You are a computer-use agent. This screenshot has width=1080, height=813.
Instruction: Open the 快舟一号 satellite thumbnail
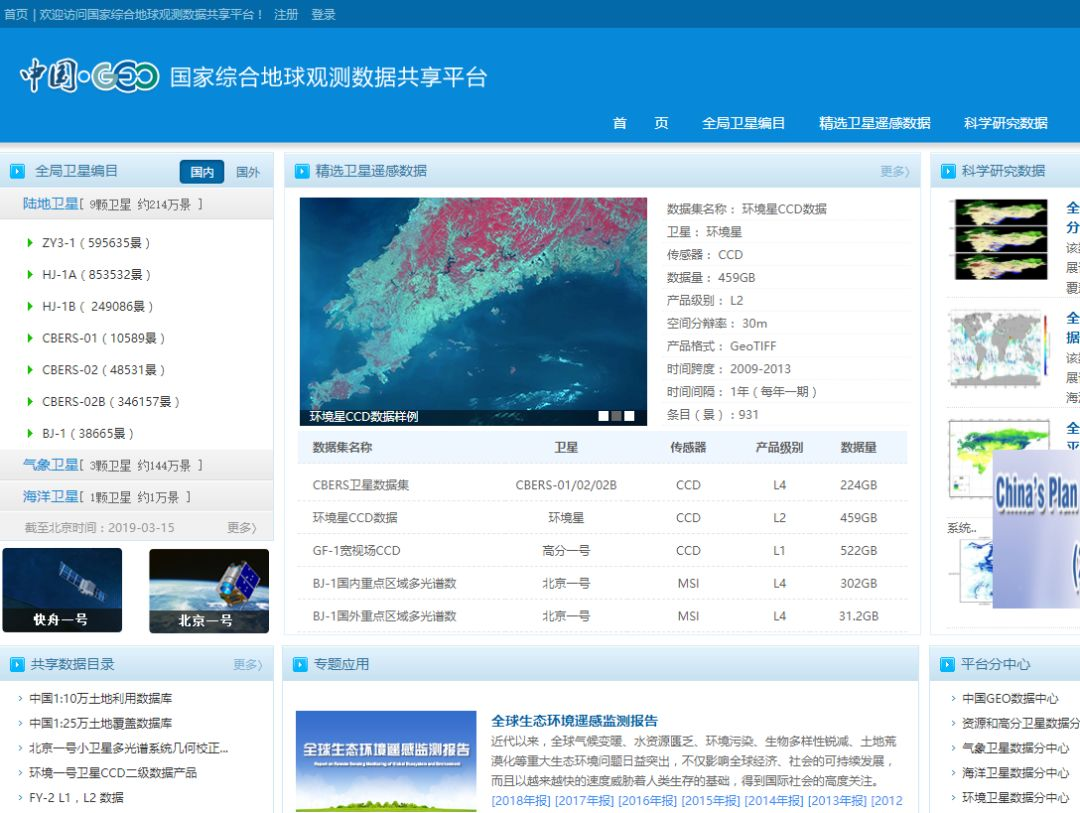pos(62,590)
